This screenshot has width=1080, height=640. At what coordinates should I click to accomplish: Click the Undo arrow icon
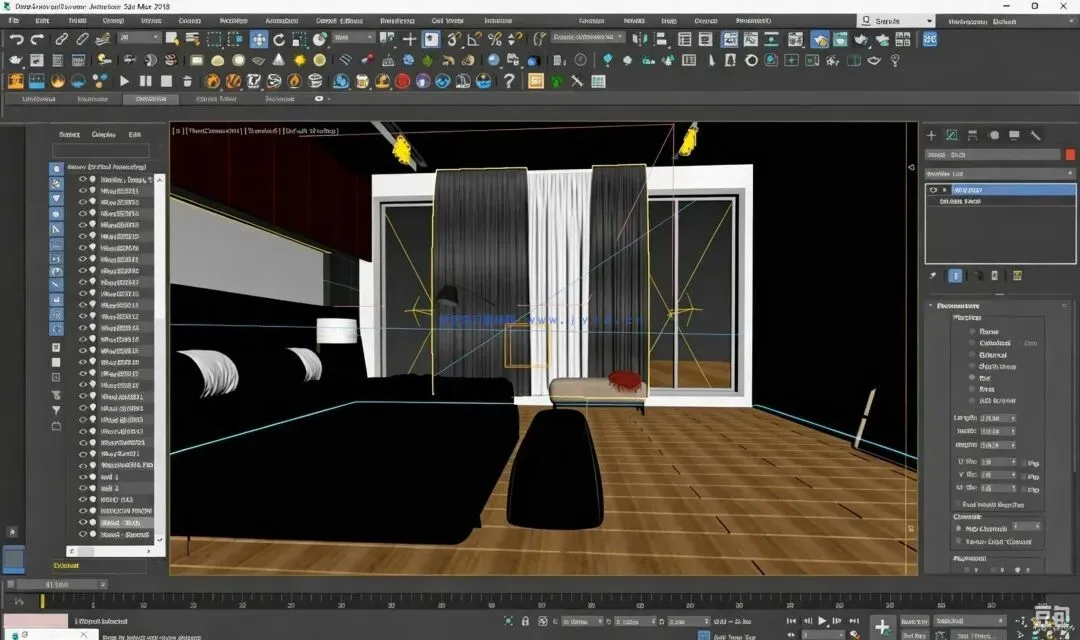[x=17, y=39]
